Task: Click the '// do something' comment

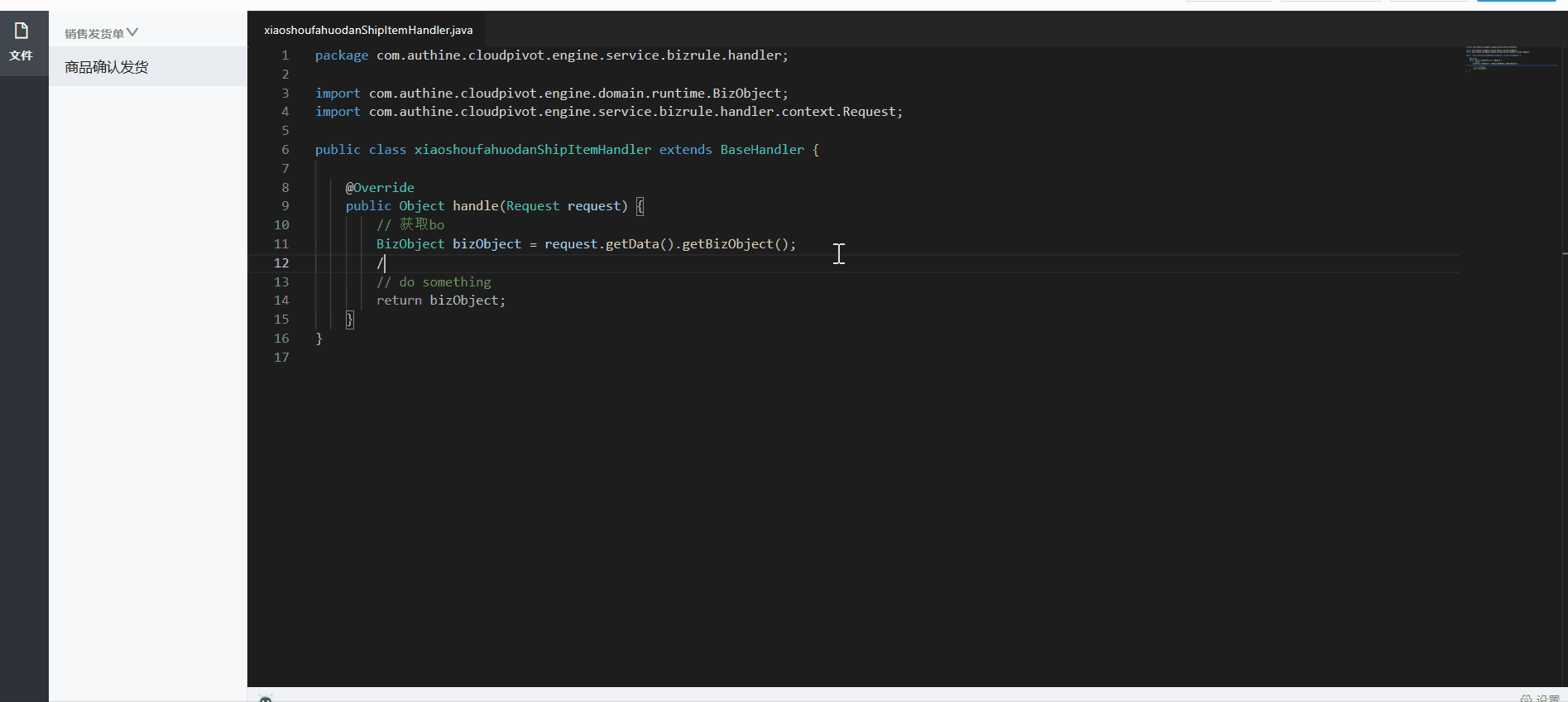Action: (434, 282)
